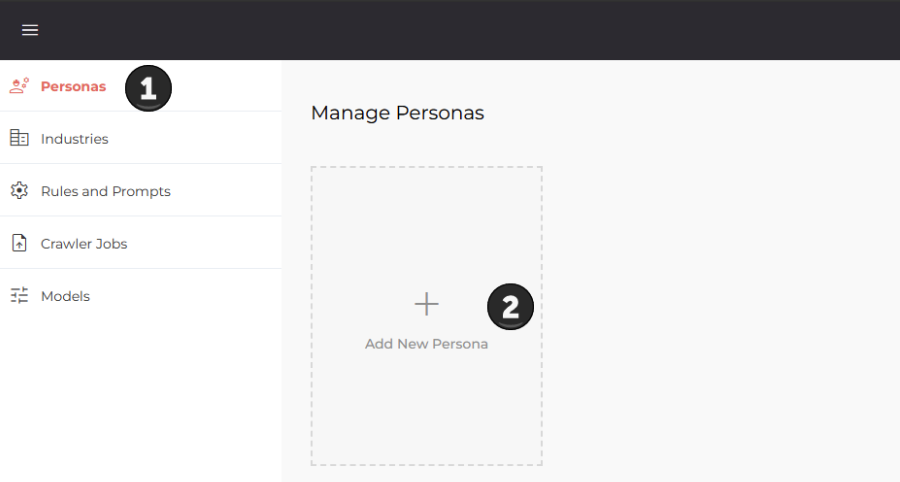Click the number 2 step badge
900x482 pixels.
(x=510, y=307)
